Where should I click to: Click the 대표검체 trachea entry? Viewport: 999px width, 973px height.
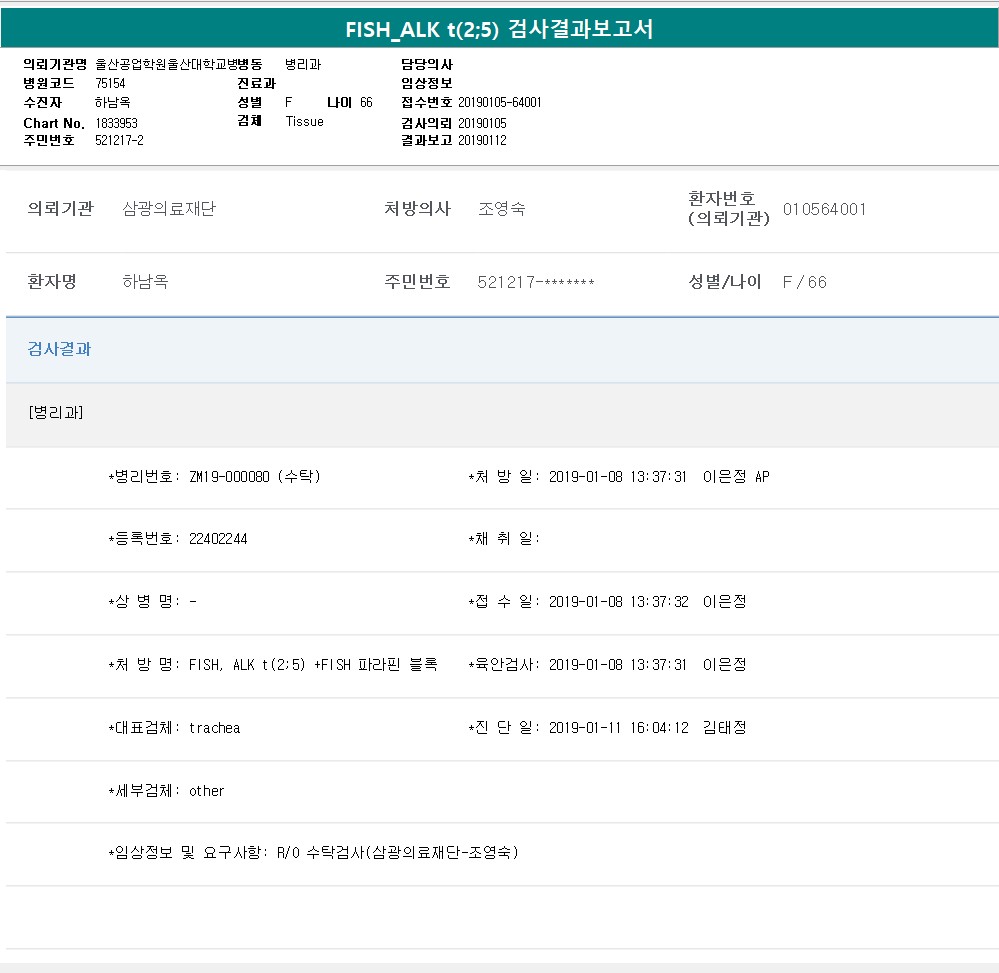174,728
